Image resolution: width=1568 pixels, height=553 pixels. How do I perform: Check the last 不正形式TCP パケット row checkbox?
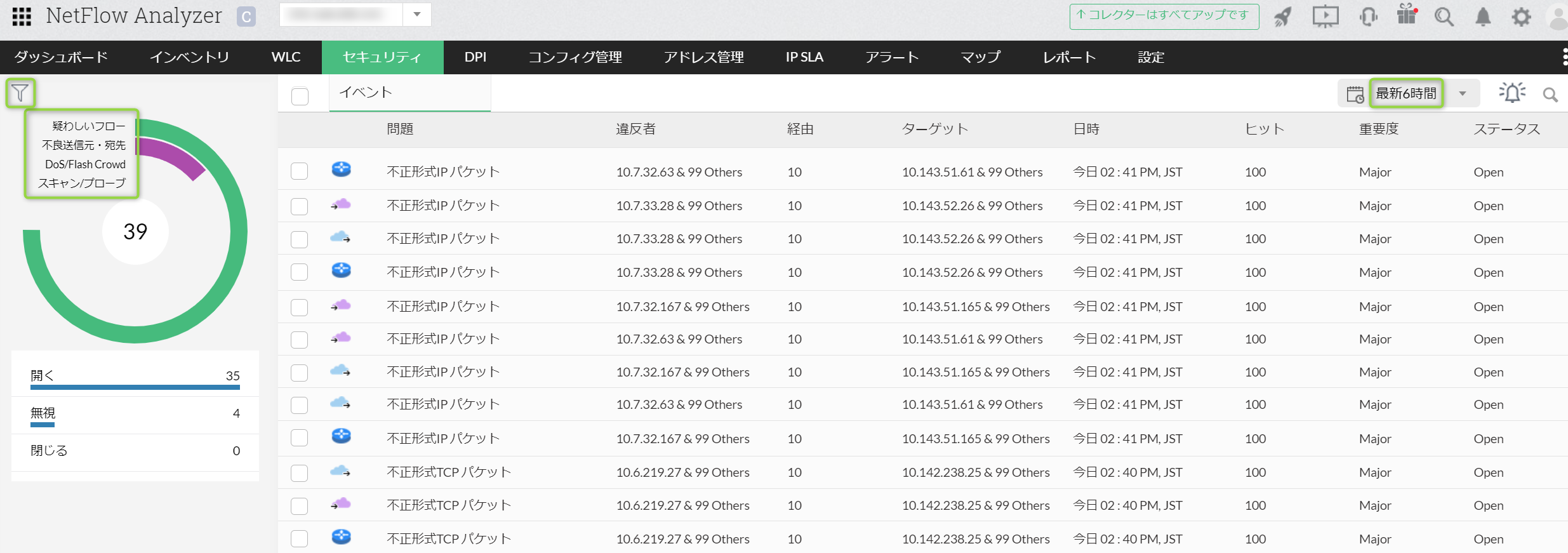(300, 538)
